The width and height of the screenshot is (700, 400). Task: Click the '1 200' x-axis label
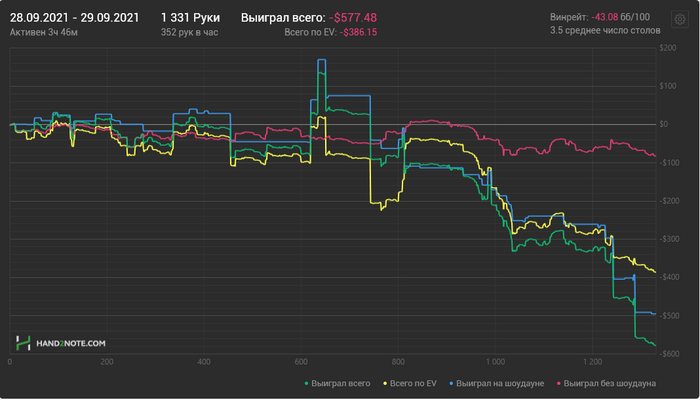(x=592, y=362)
